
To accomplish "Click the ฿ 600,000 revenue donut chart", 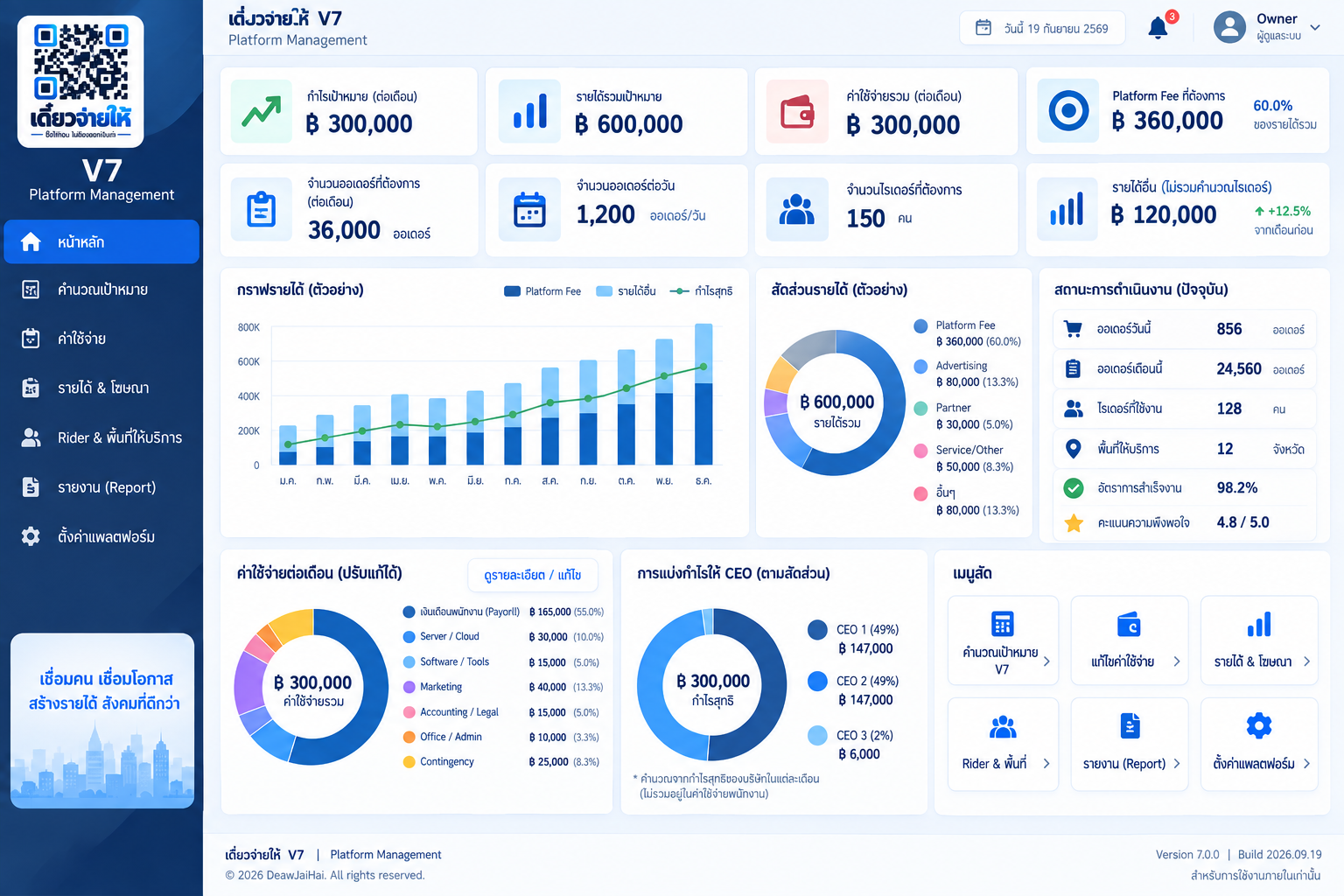I will click(835, 402).
